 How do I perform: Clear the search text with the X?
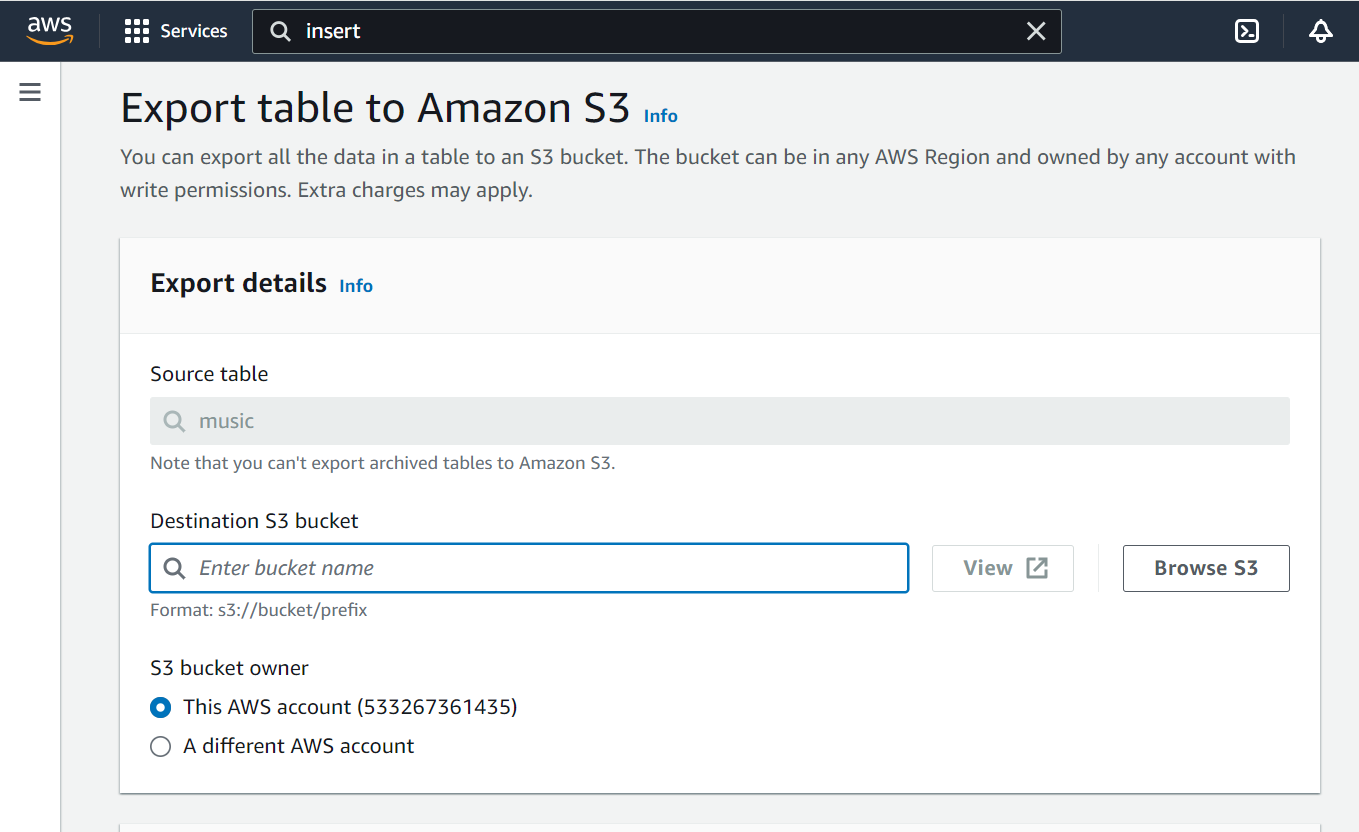[1036, 31]
